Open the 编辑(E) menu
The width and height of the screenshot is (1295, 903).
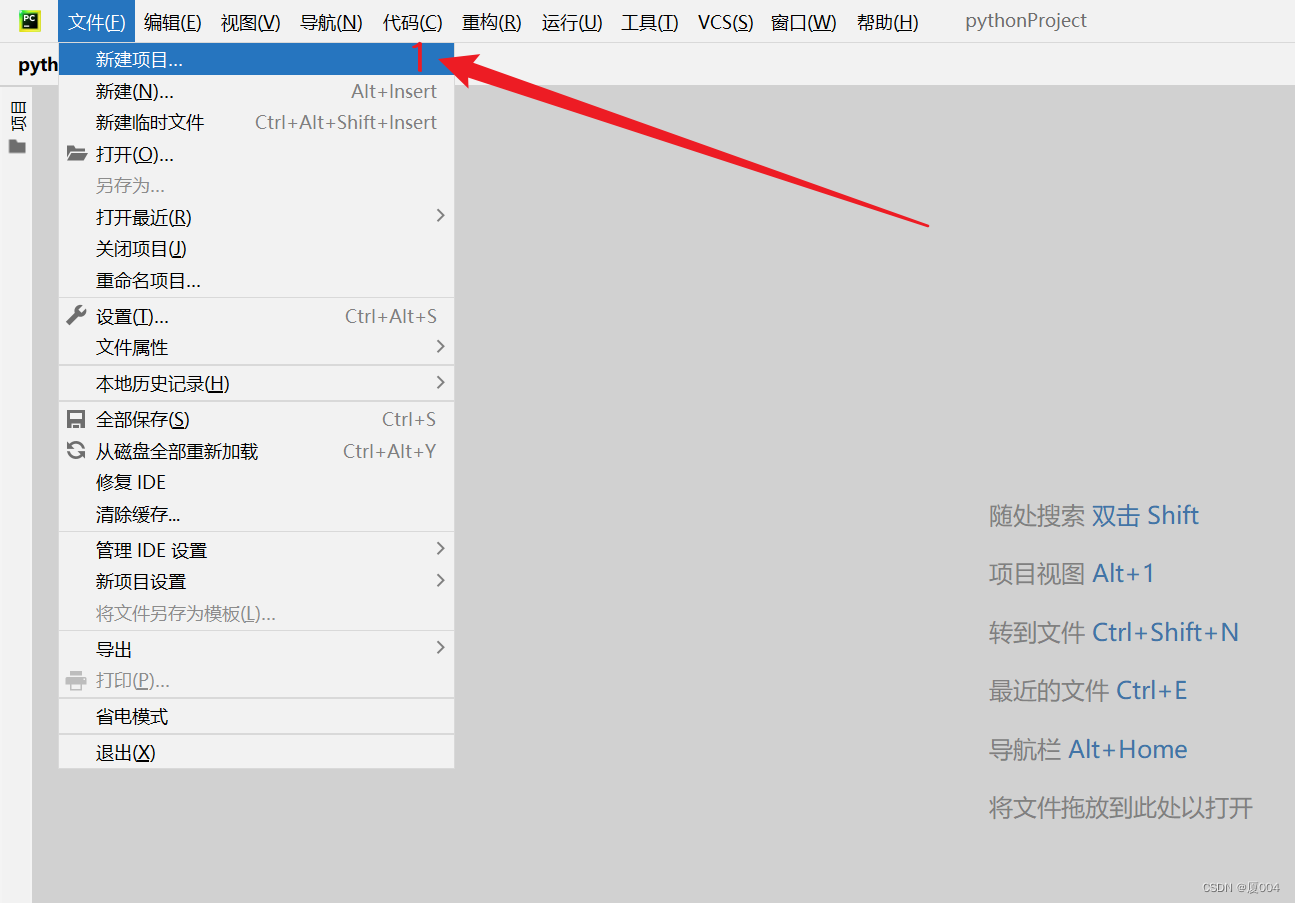[172, 22]
